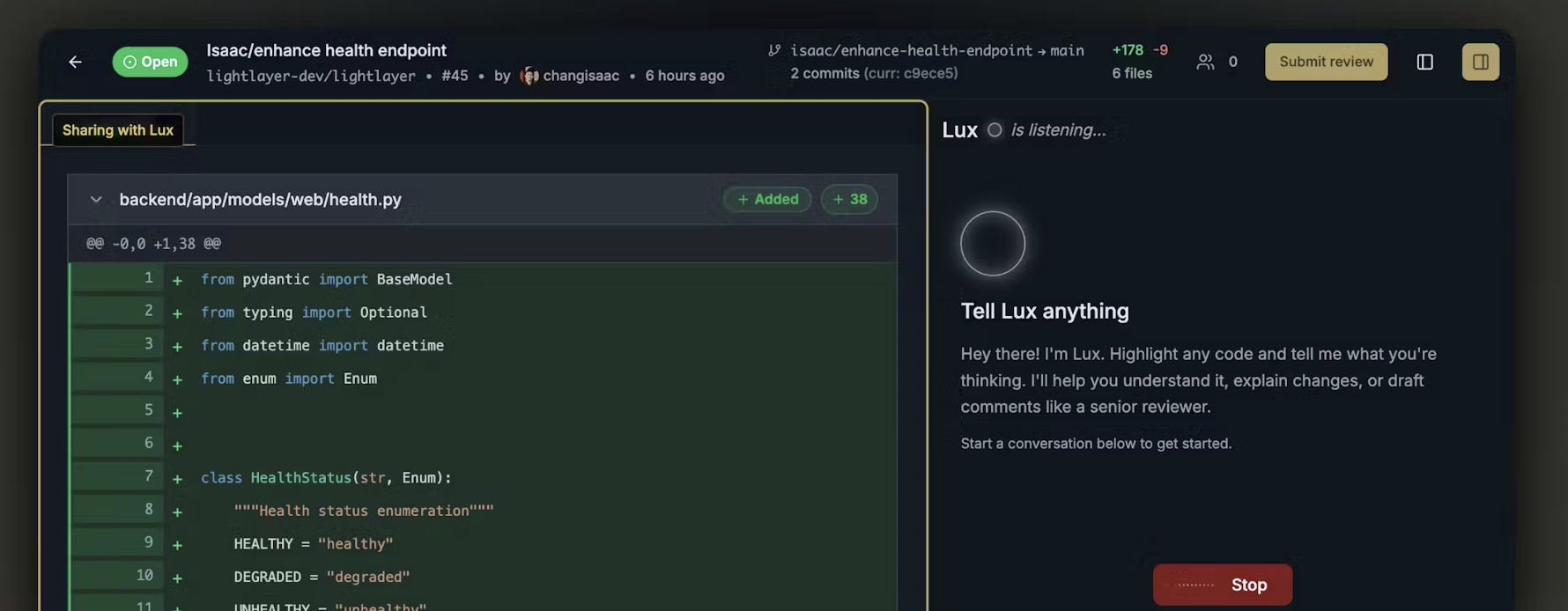This screenshot has height=611, width=1568.
Task: Click line number 10 in gutter
Action: click(144, 575)
